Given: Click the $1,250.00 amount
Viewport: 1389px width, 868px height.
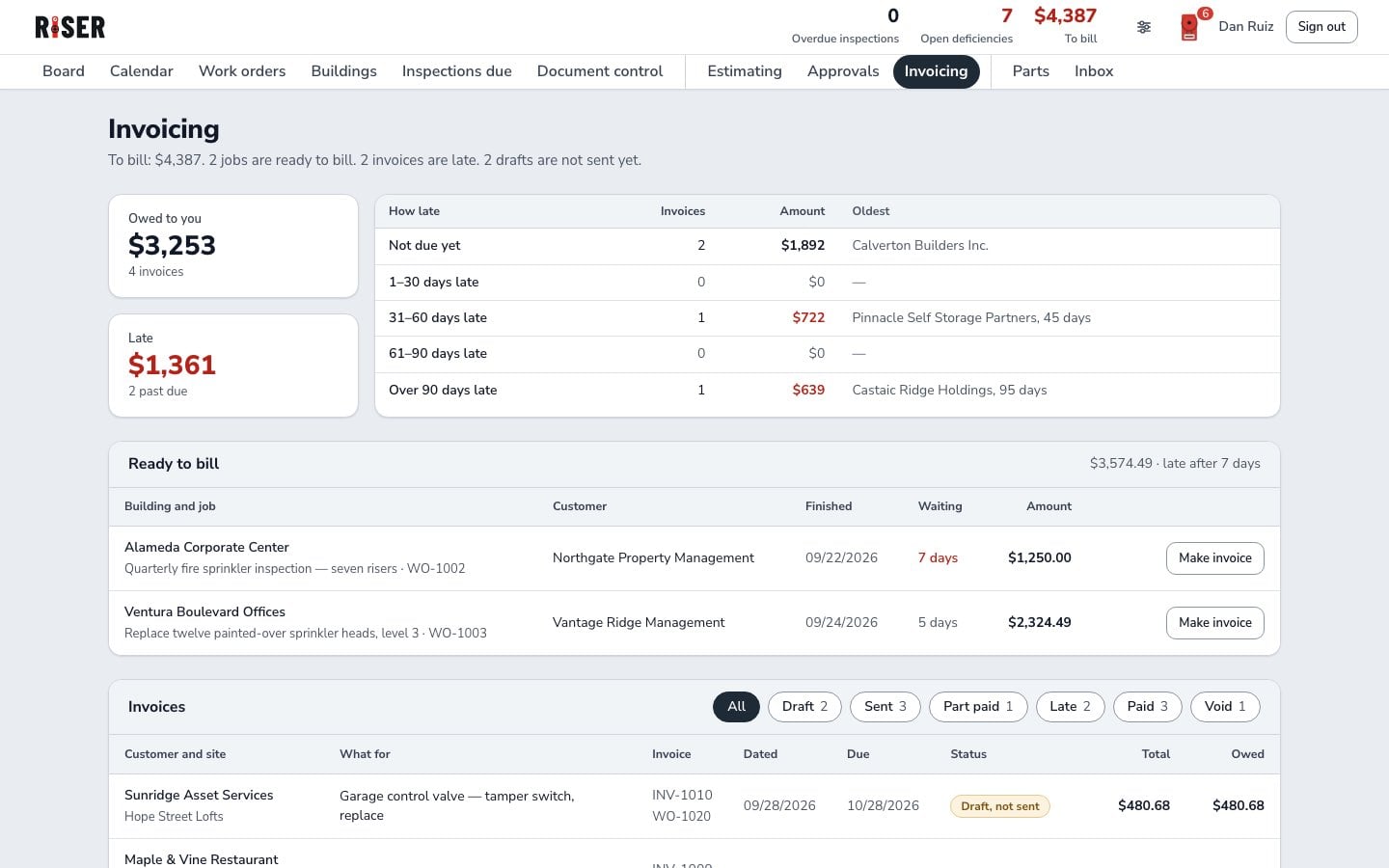Looking at the screenshot, I should pos(1039,558).
